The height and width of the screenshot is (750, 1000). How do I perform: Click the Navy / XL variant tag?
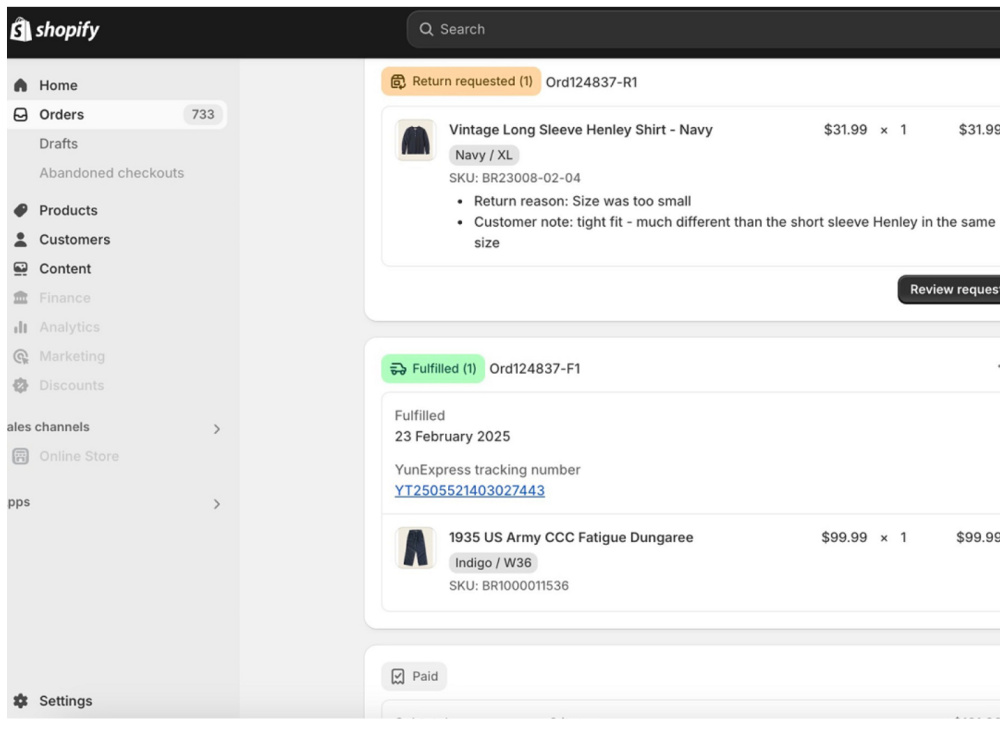tap(483, 155)
